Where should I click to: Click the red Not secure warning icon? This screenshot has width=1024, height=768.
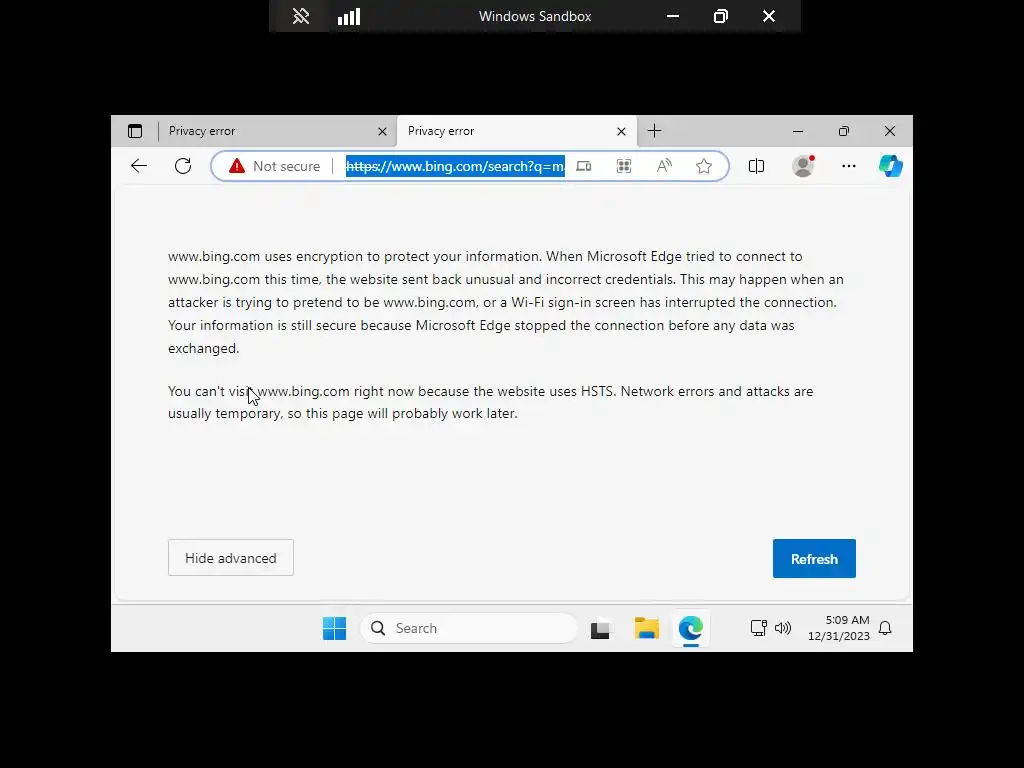[237, 166]
